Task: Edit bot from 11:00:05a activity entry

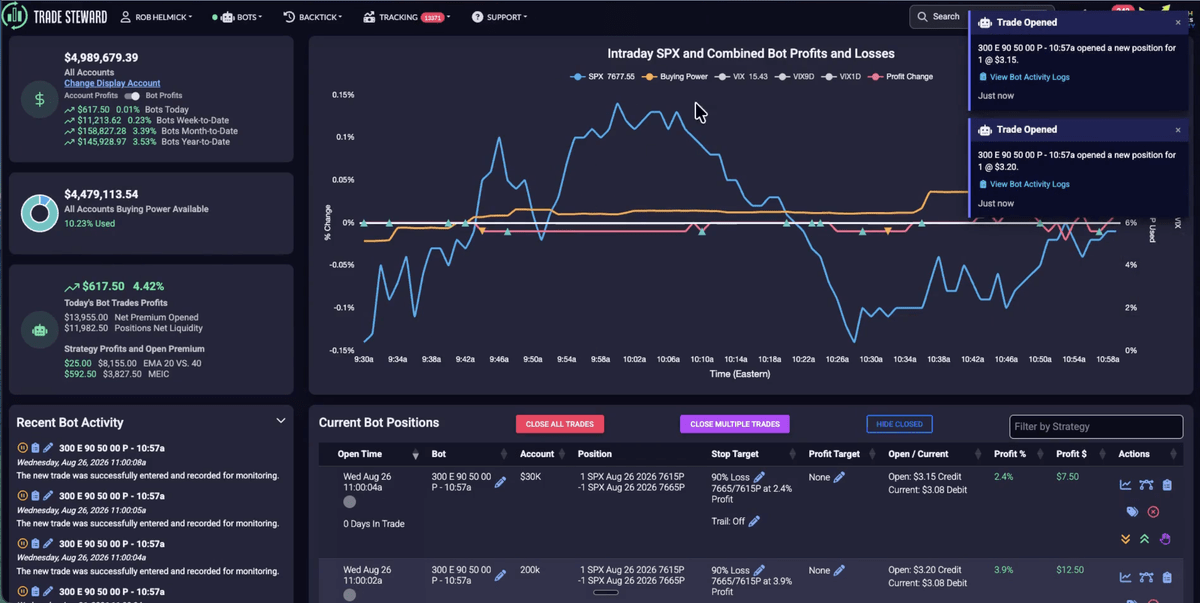Action: [48, 495]
